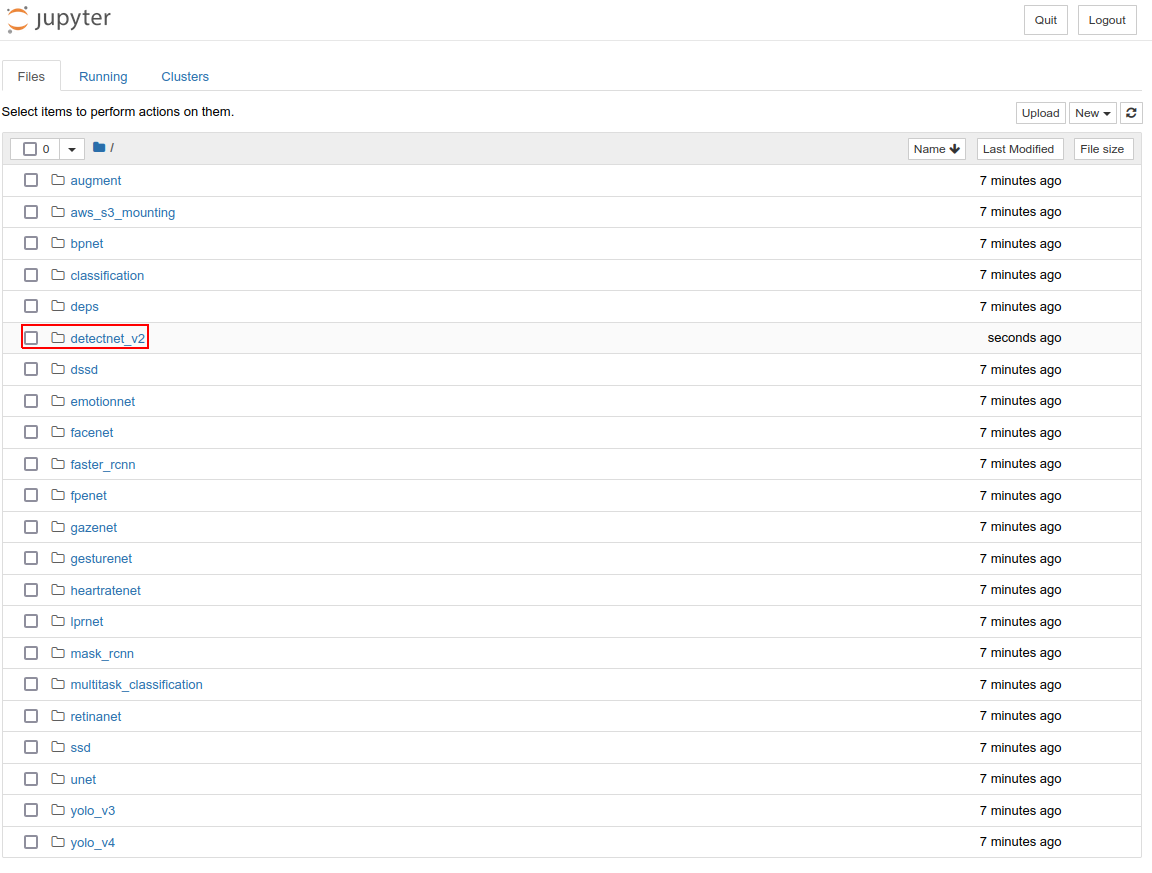Image resolution: width=1152 pixels, height=873 pixels.
Task: Click the folder icon beside facenet
Action: pos(58,432)
